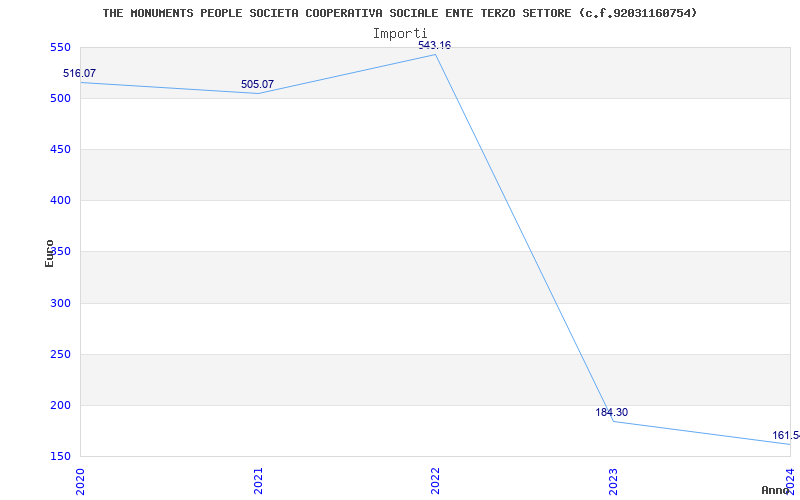Click the 505.07 data label for 2021
Image resolution: width=800 pixels, height=500 pixels.
tap(257, 85)
